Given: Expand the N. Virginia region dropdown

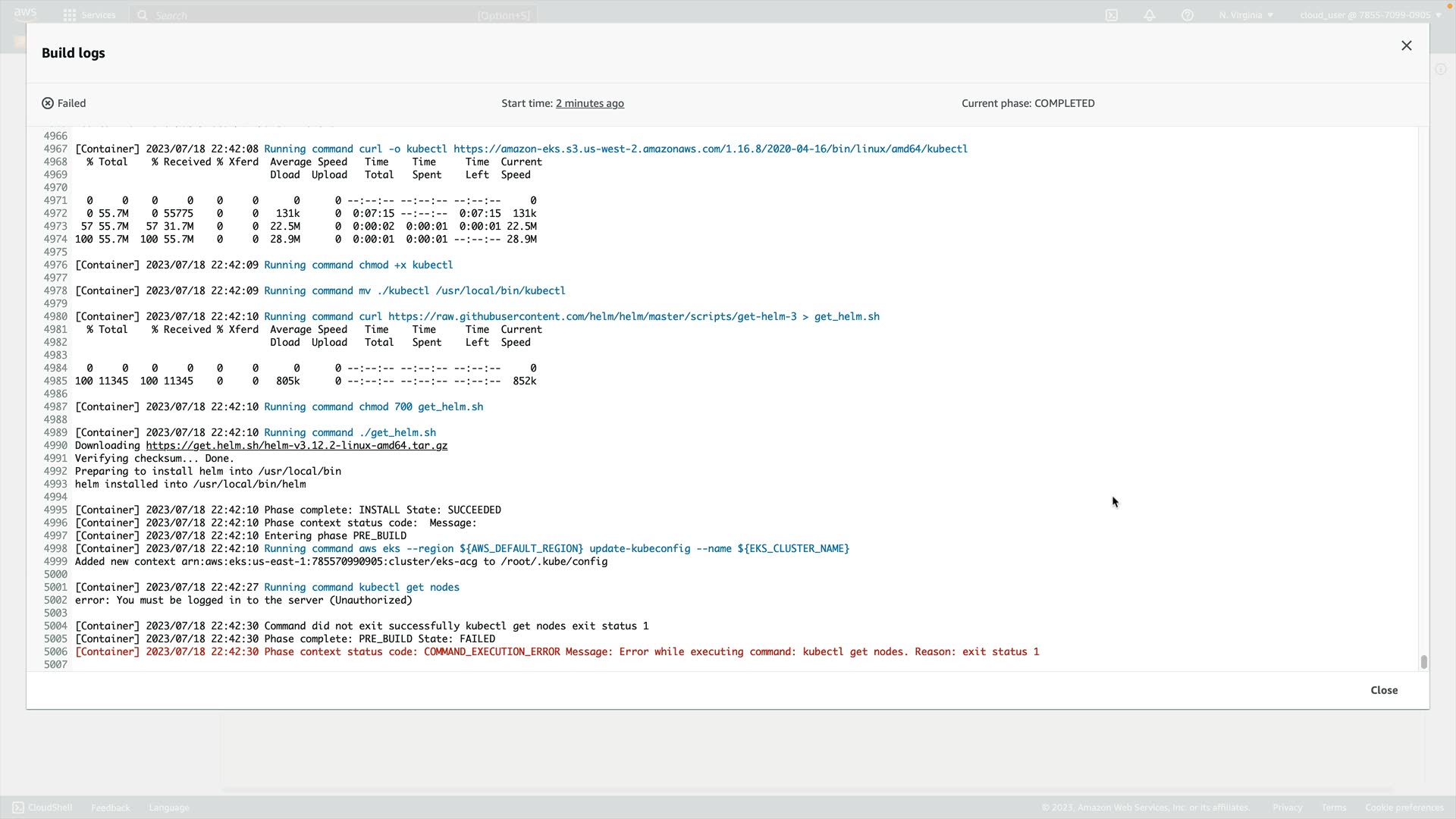Looking at the screenshot, I should click(1246, 15).
